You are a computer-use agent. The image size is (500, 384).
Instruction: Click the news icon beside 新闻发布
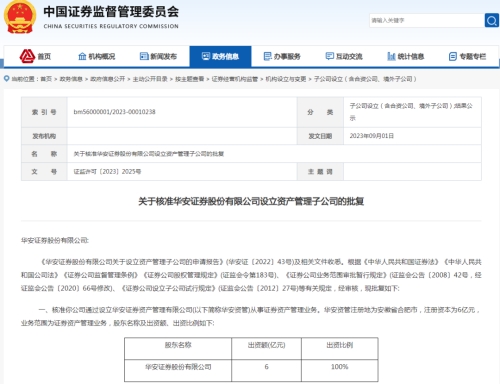tap(144, 56)
